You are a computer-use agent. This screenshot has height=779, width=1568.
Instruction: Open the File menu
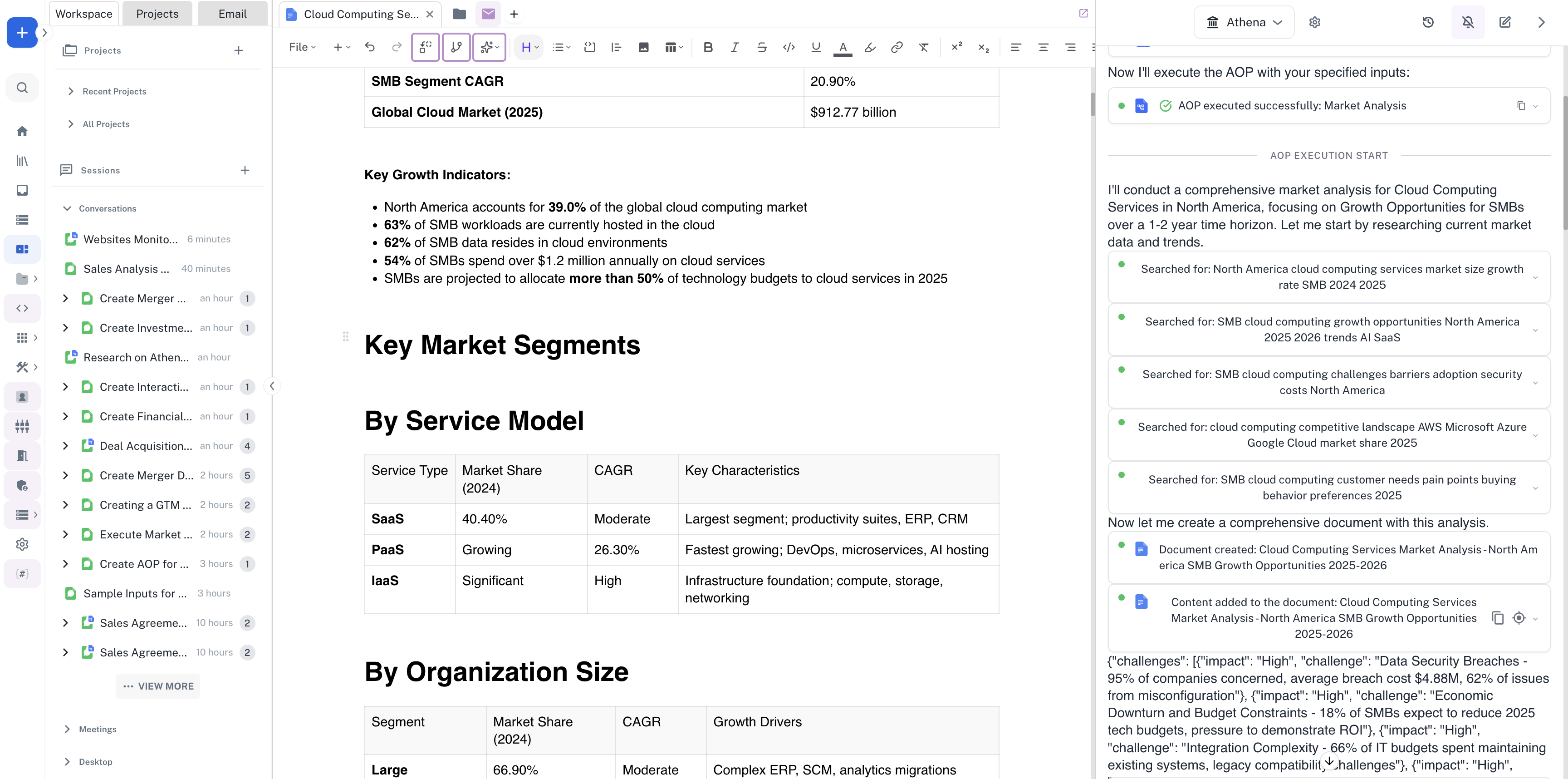302,48
